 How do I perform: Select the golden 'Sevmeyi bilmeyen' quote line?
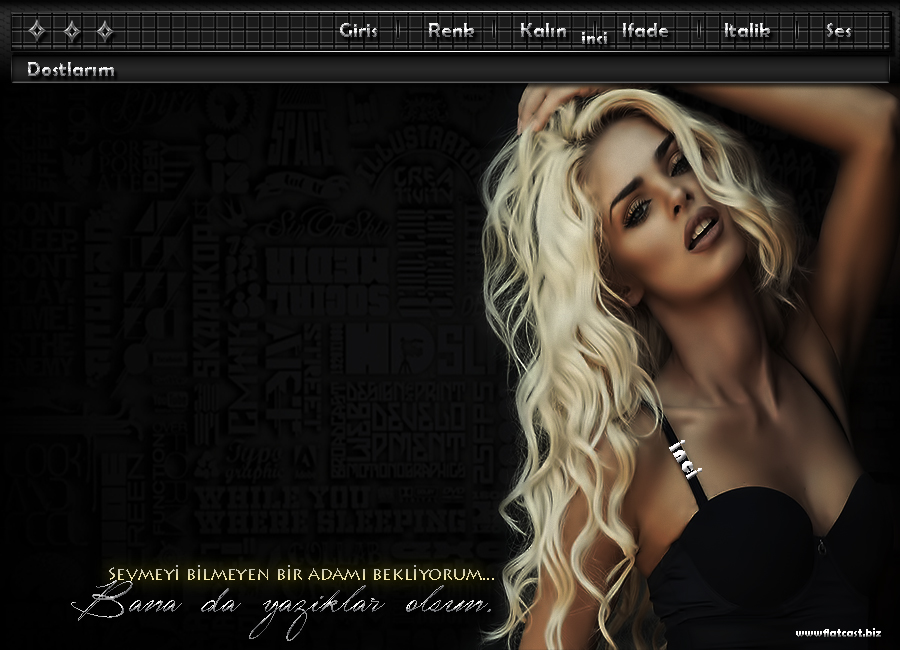pos(300,575)
